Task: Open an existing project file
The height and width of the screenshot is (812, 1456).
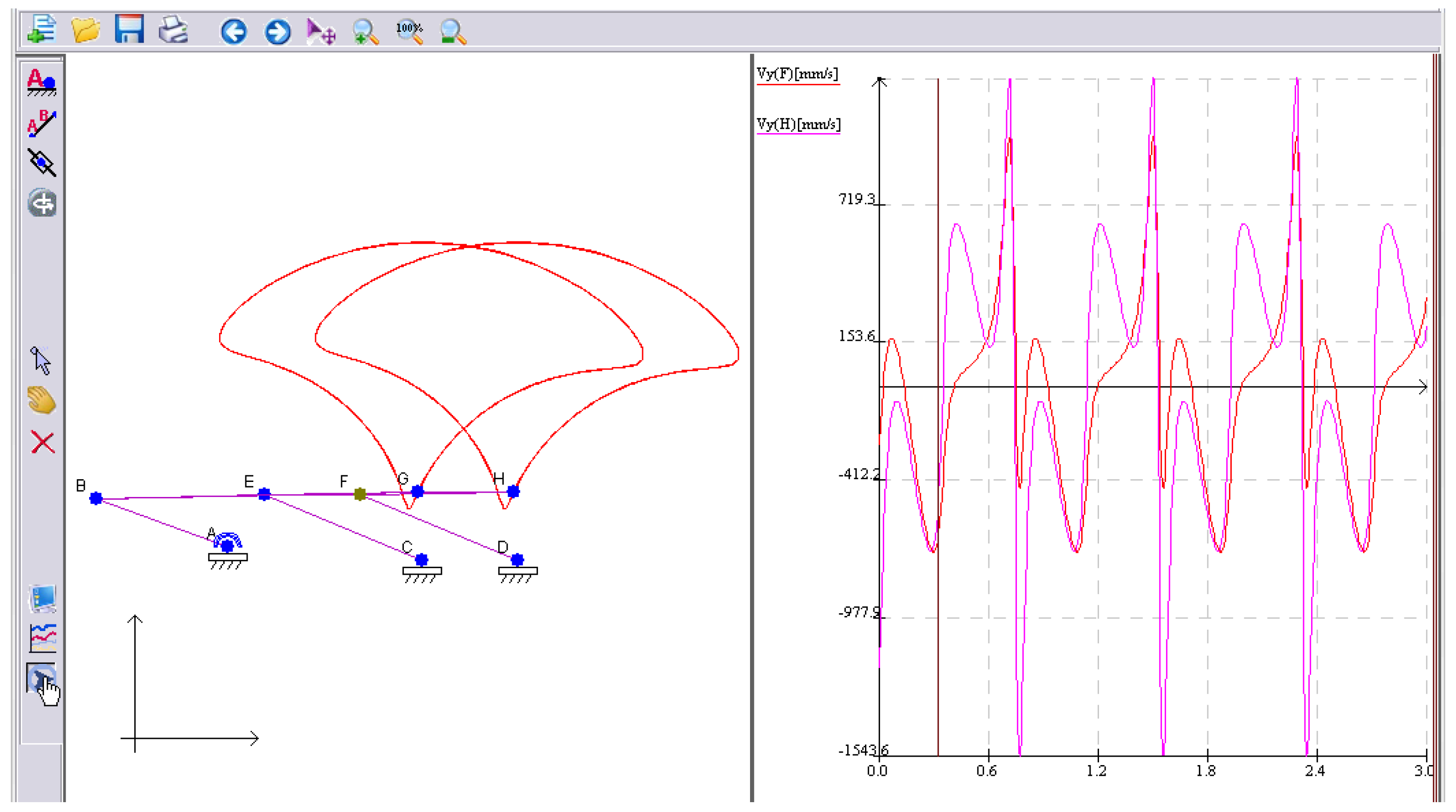Action: [85, 31]
